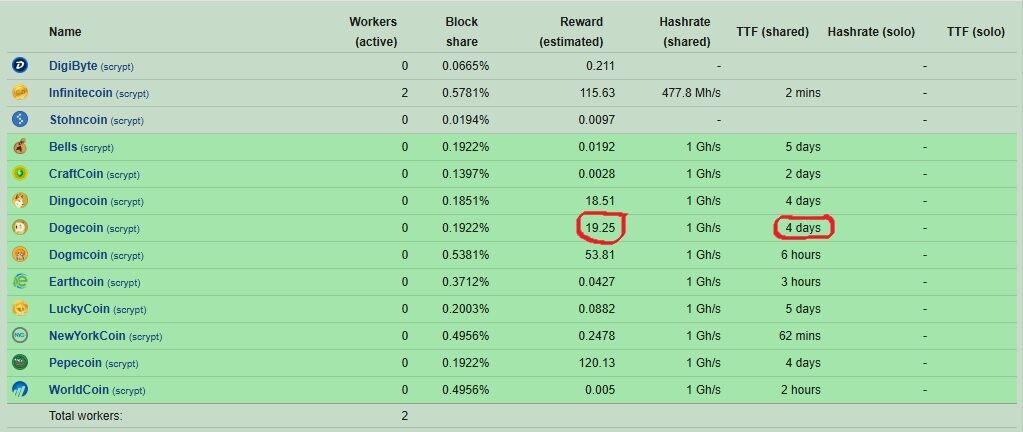Open the DigiByte pool link
This screenshot has height=432, width=1023.
click(x=73, y=66)
